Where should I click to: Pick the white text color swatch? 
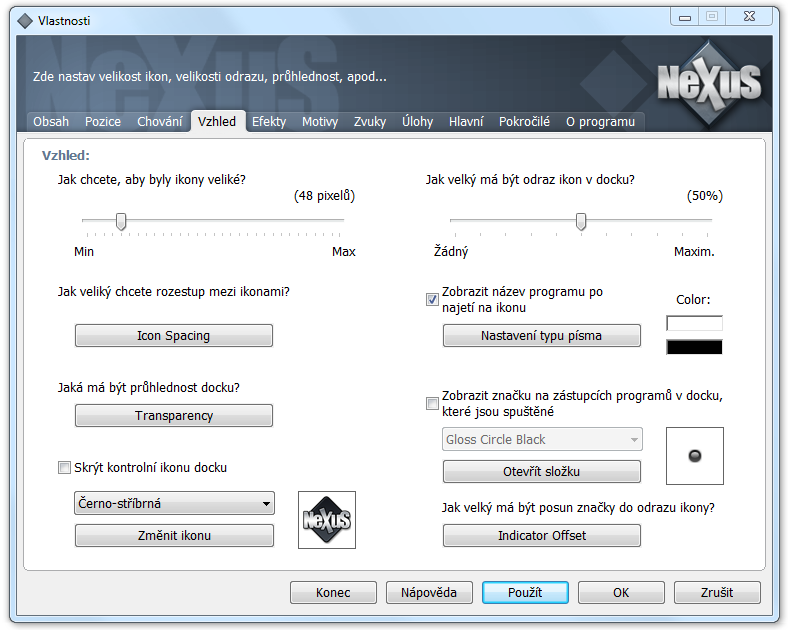coord(695,323)
